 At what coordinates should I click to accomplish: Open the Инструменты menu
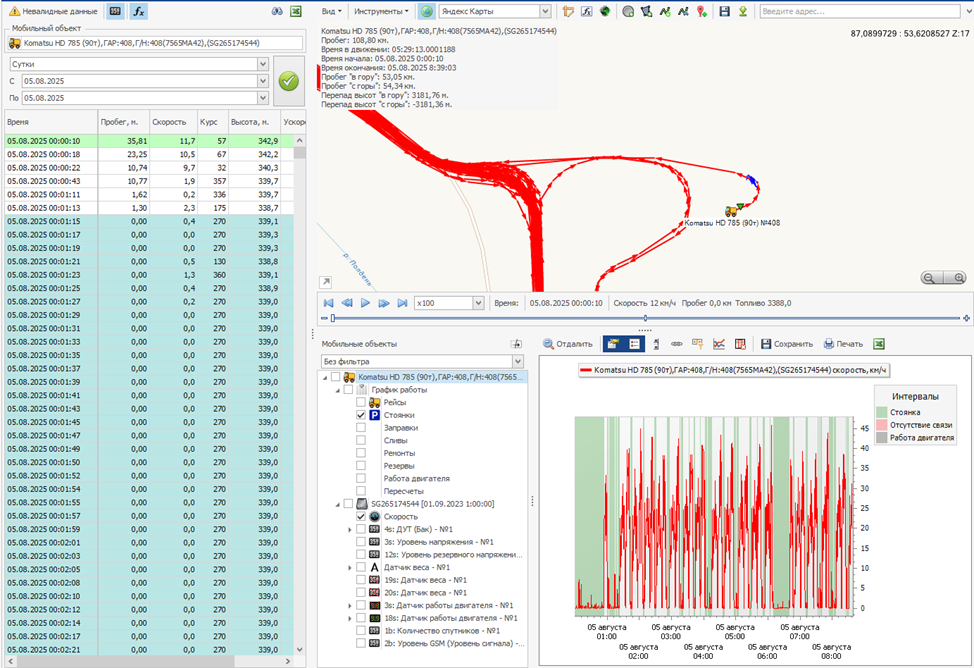381,12
